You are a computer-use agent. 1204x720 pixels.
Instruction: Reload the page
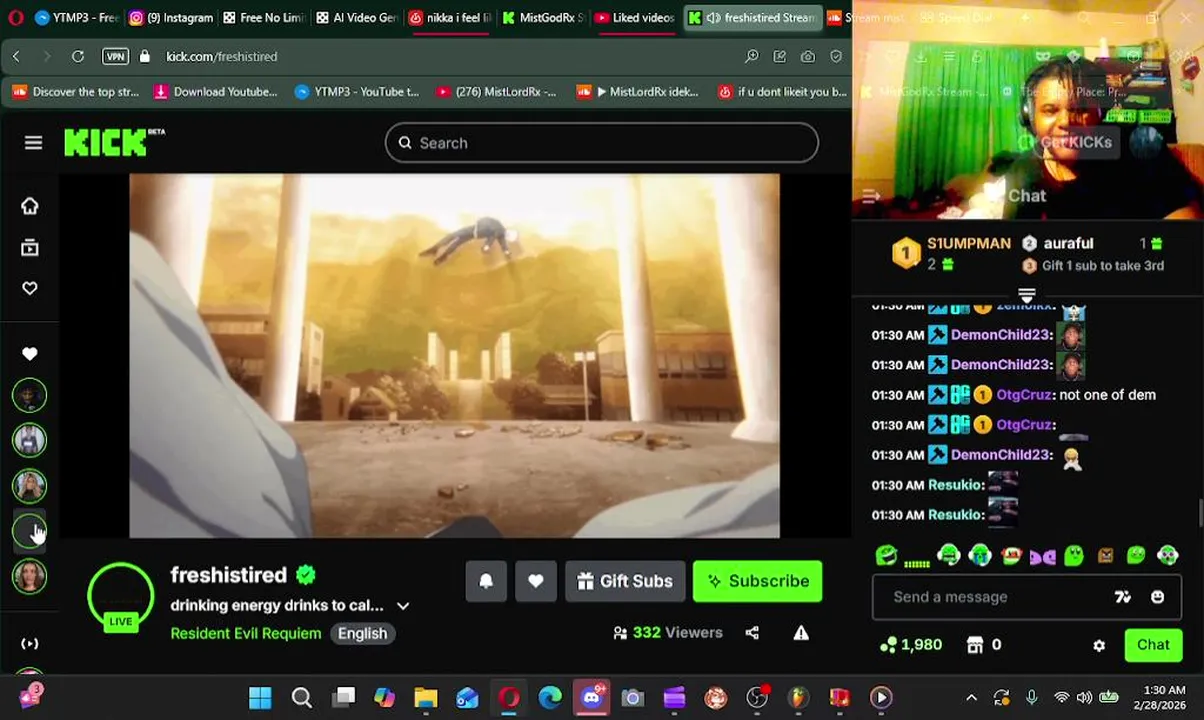tap(78, 57)
